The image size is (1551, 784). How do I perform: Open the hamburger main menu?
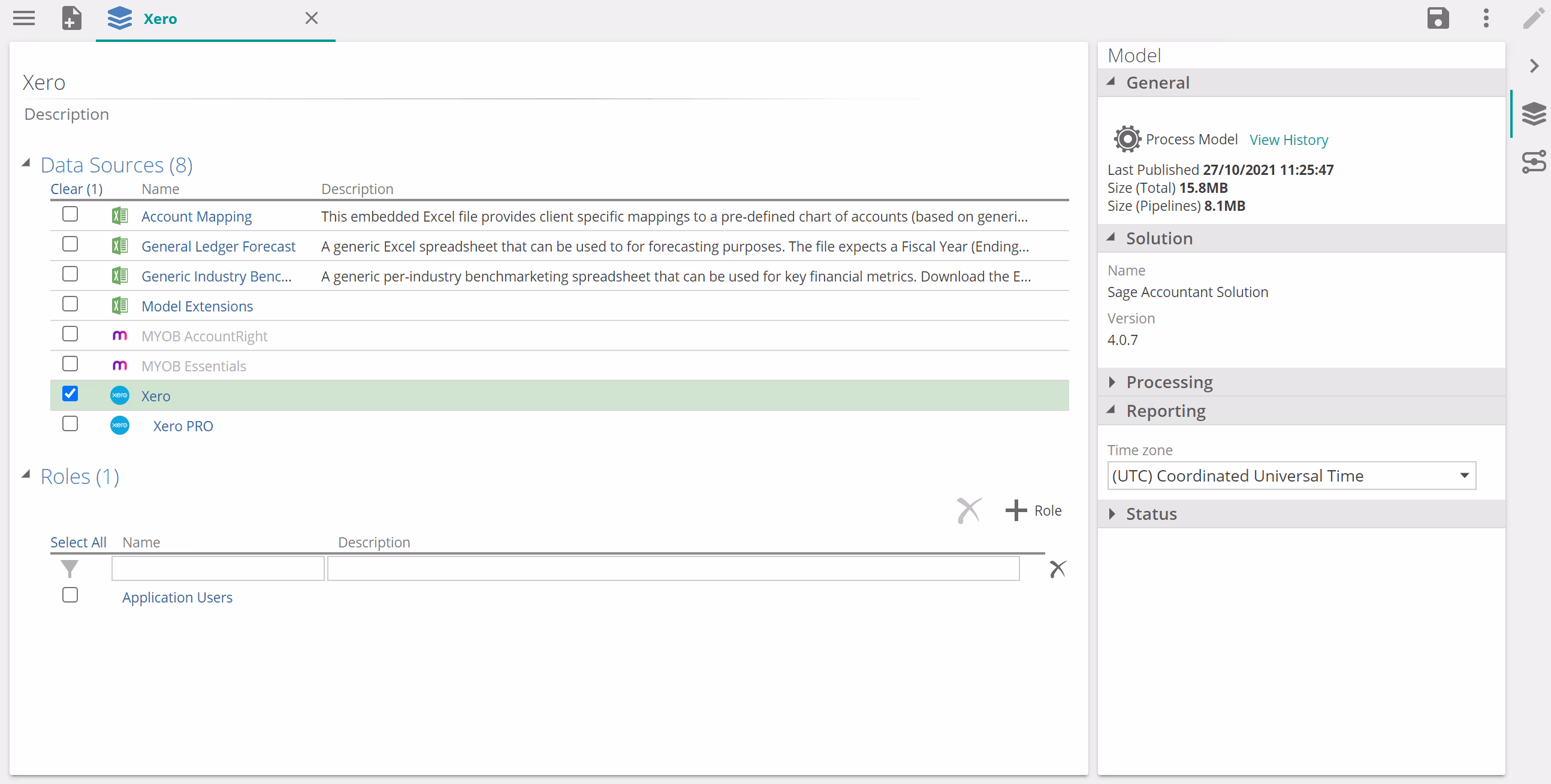[x=24, y=18]
